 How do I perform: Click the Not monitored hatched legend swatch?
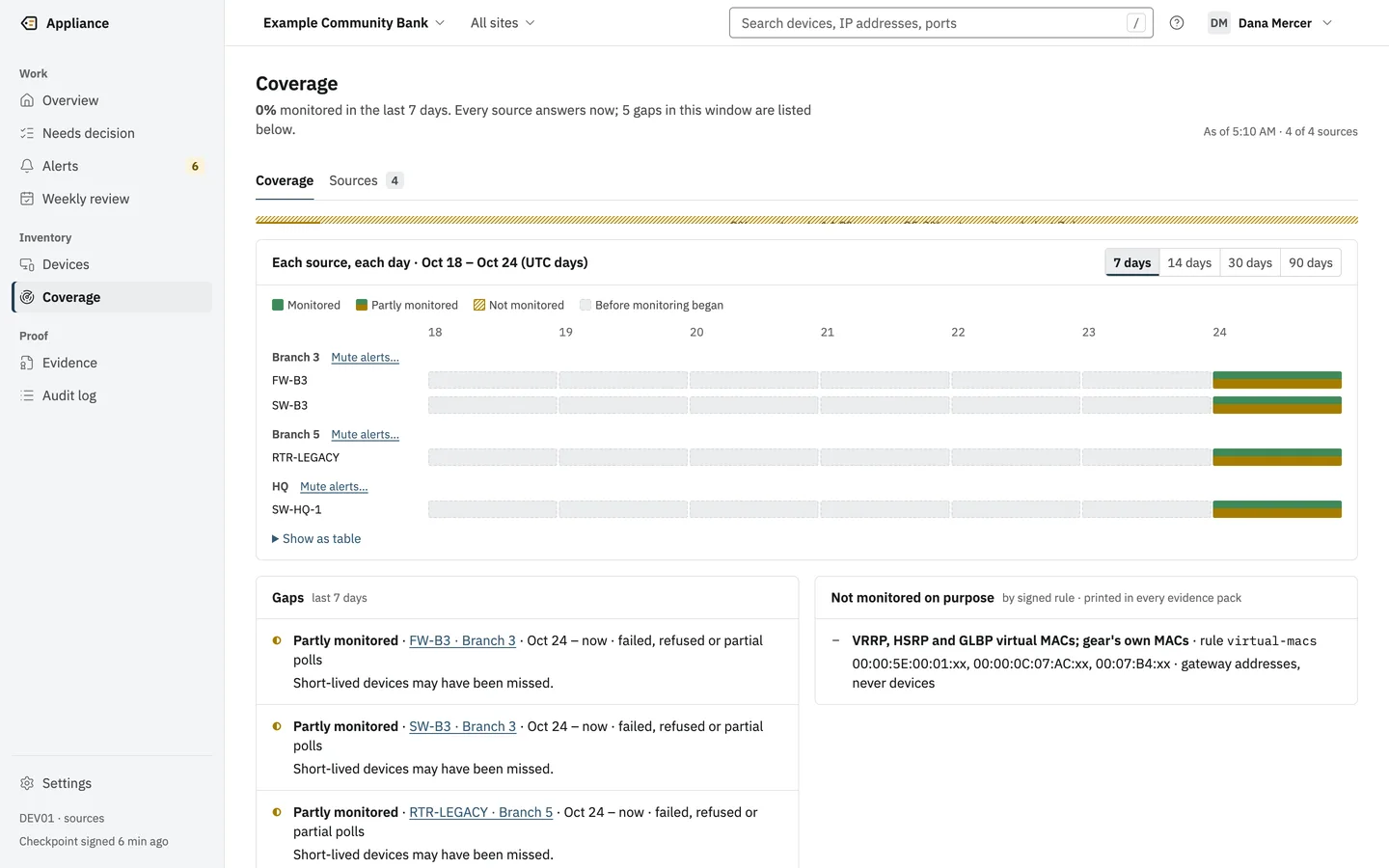(479, 305)
